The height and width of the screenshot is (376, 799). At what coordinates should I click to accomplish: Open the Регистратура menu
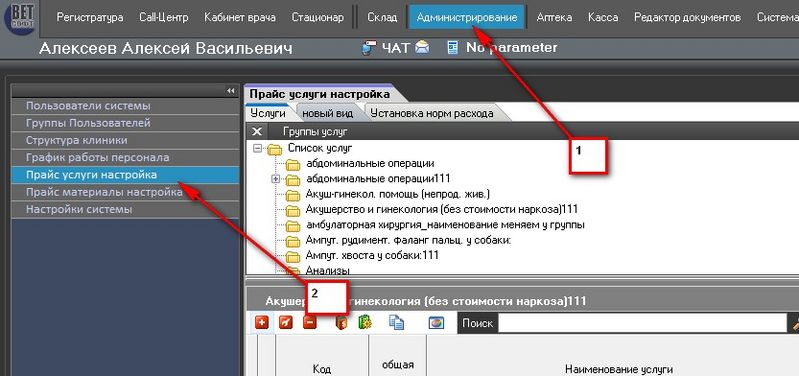tap(90, 17)
